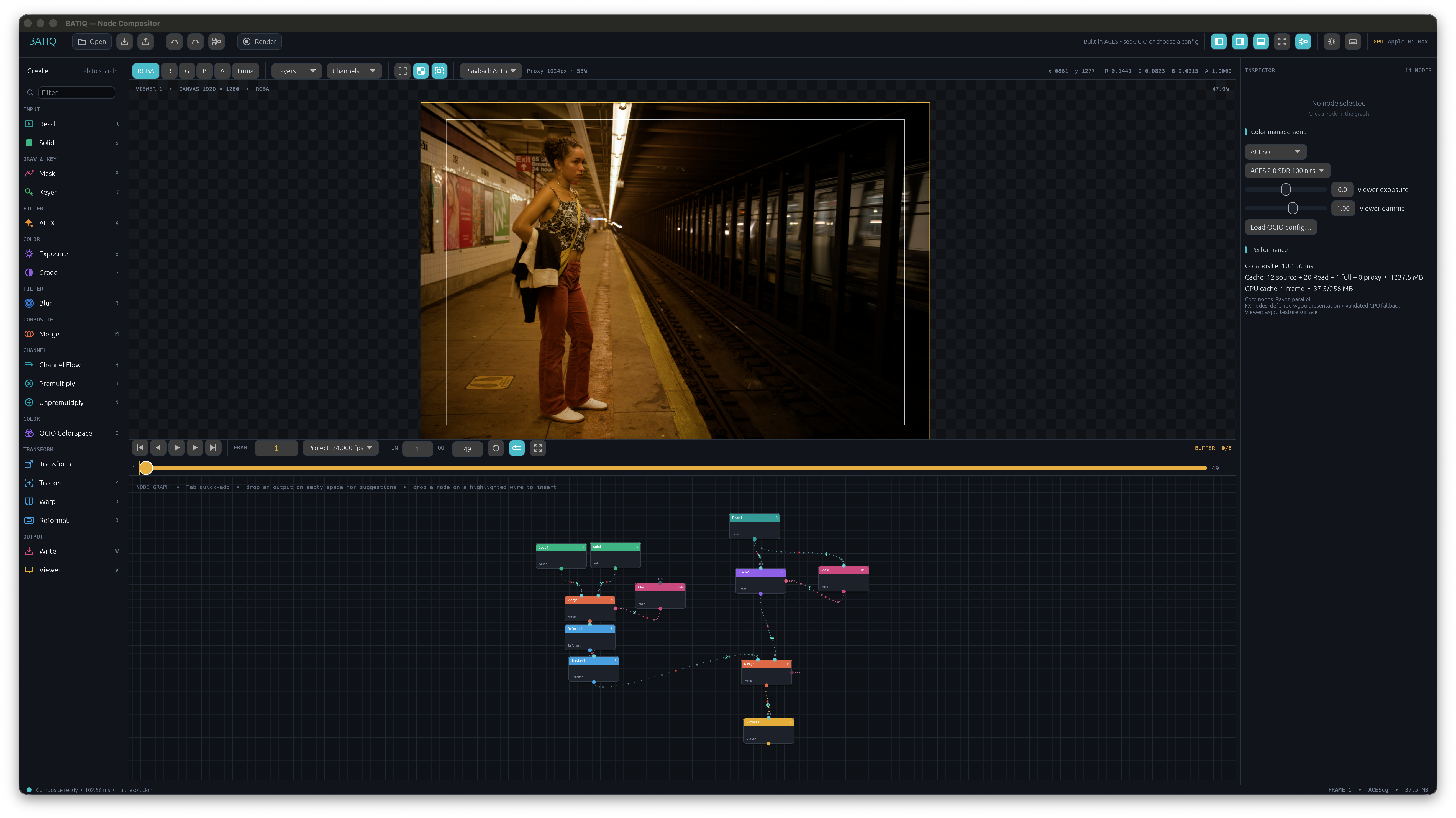Toggle the bottom panel layout icon
1456x818 pixels.
(x=1260, y=41)
